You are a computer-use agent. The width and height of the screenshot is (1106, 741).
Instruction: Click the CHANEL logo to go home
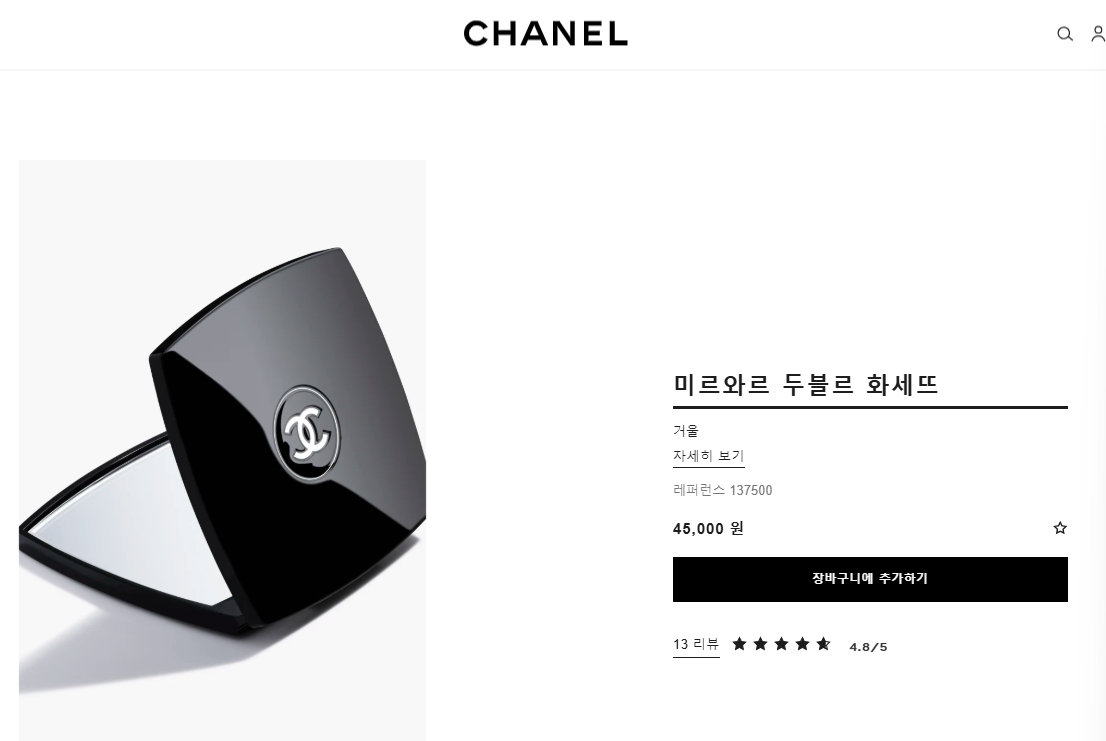click(545, 34)
